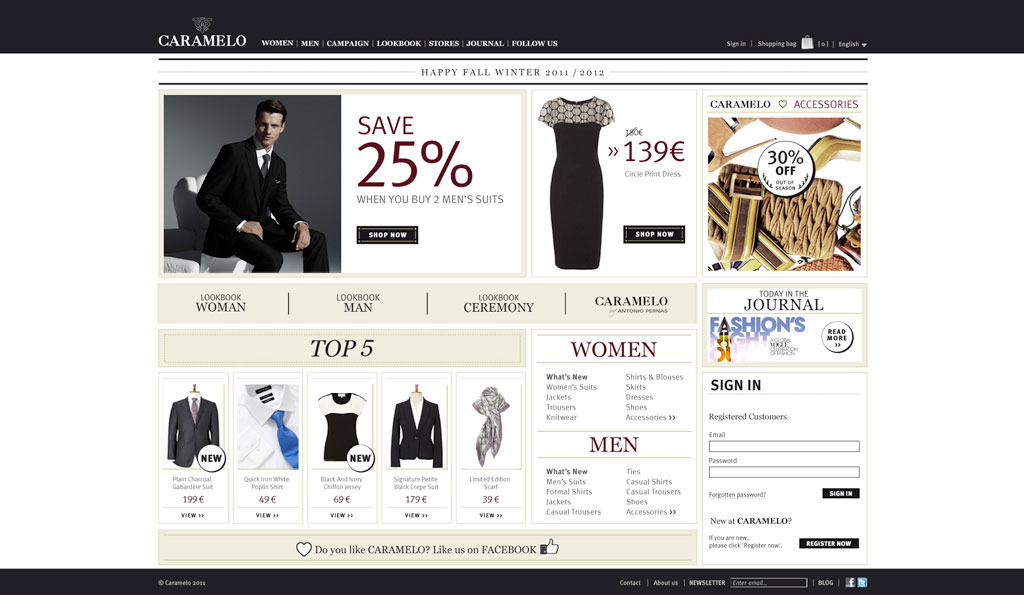Select the Plain Charcoal Gabardine Suit thumbnail
1024x595 pixels.
tap(193, 425)
